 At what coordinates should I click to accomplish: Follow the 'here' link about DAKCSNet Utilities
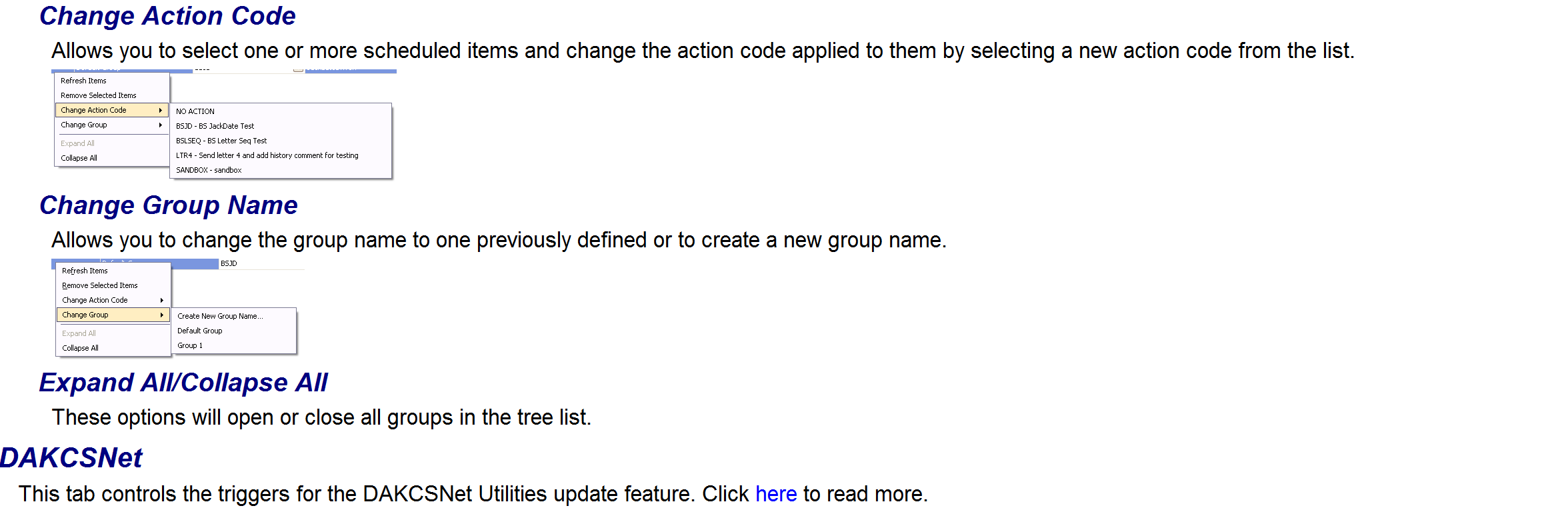point(776,494)
